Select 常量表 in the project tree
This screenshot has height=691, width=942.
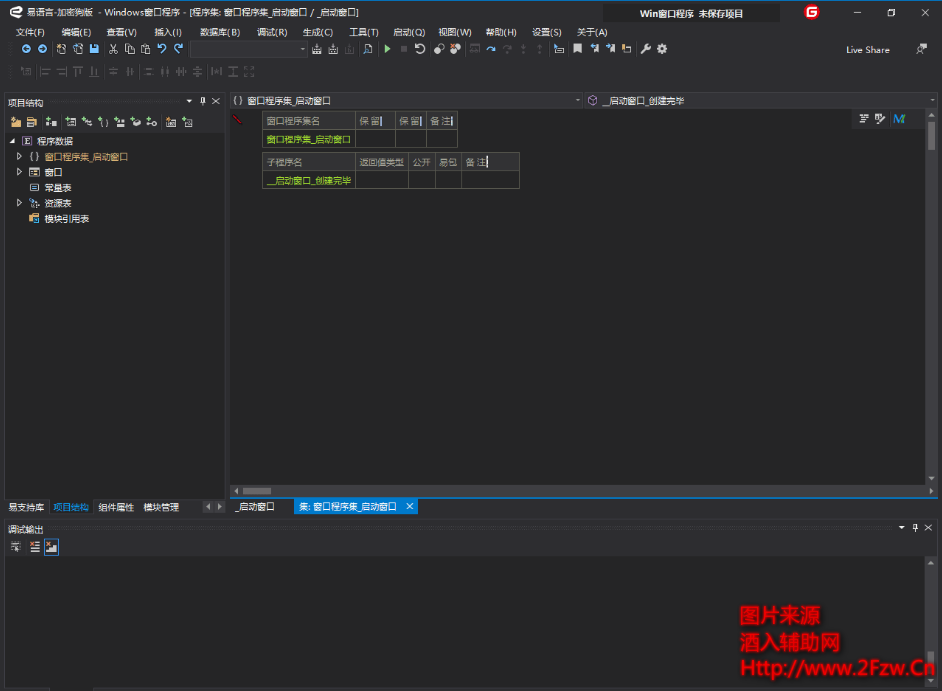[x=57, y=188]
